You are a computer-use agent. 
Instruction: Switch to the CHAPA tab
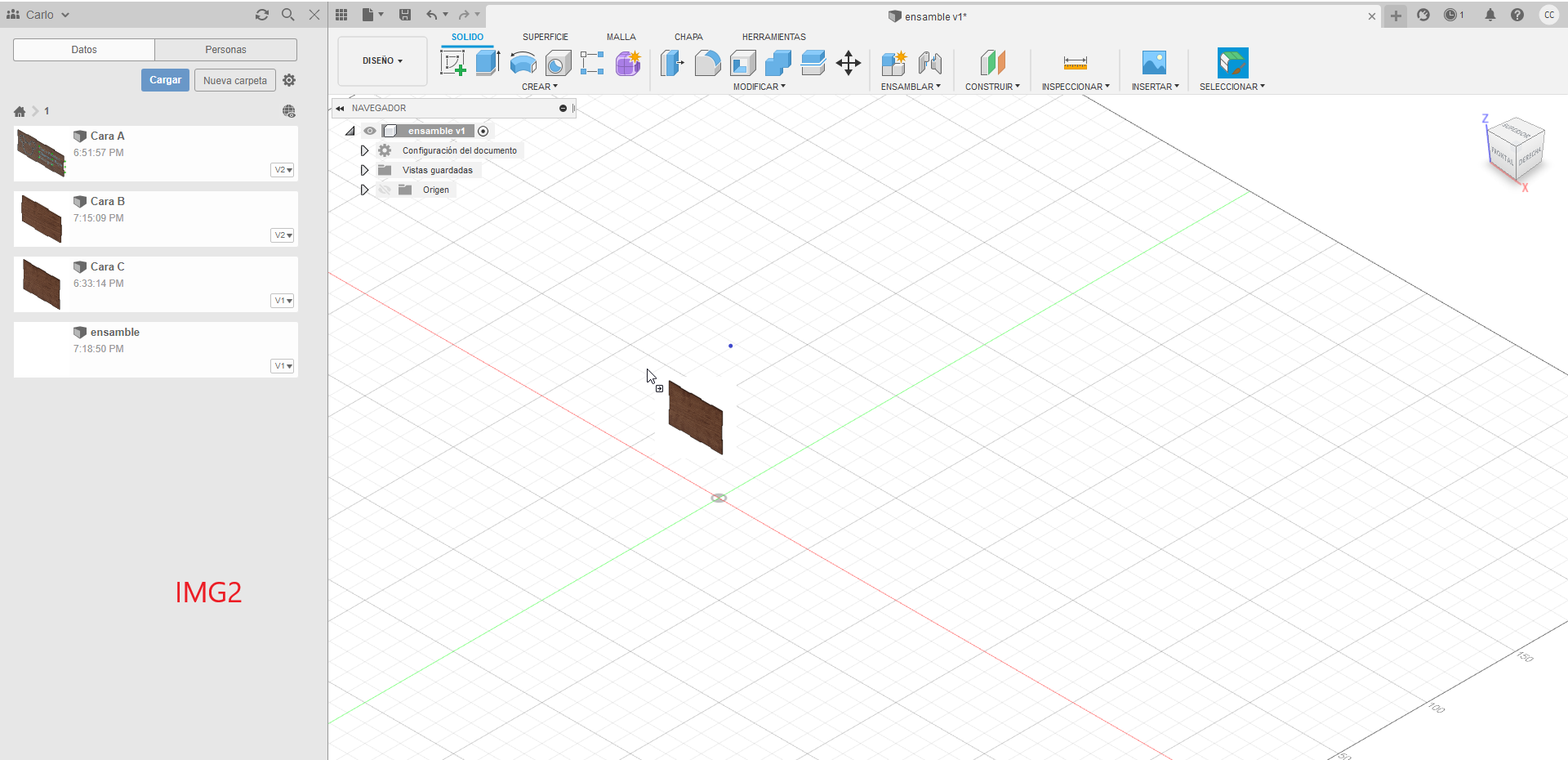[688, 37]
